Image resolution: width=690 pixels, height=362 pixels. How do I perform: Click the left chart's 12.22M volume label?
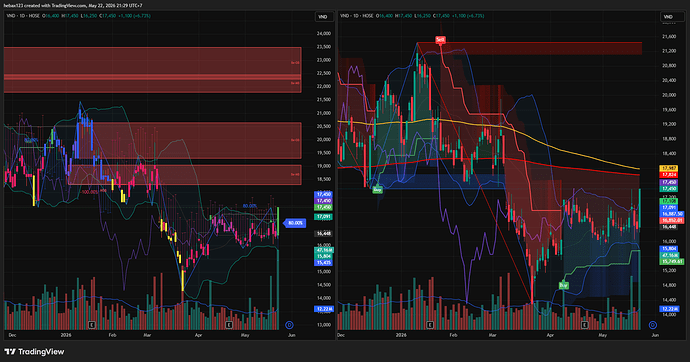[x=324, y=309]
